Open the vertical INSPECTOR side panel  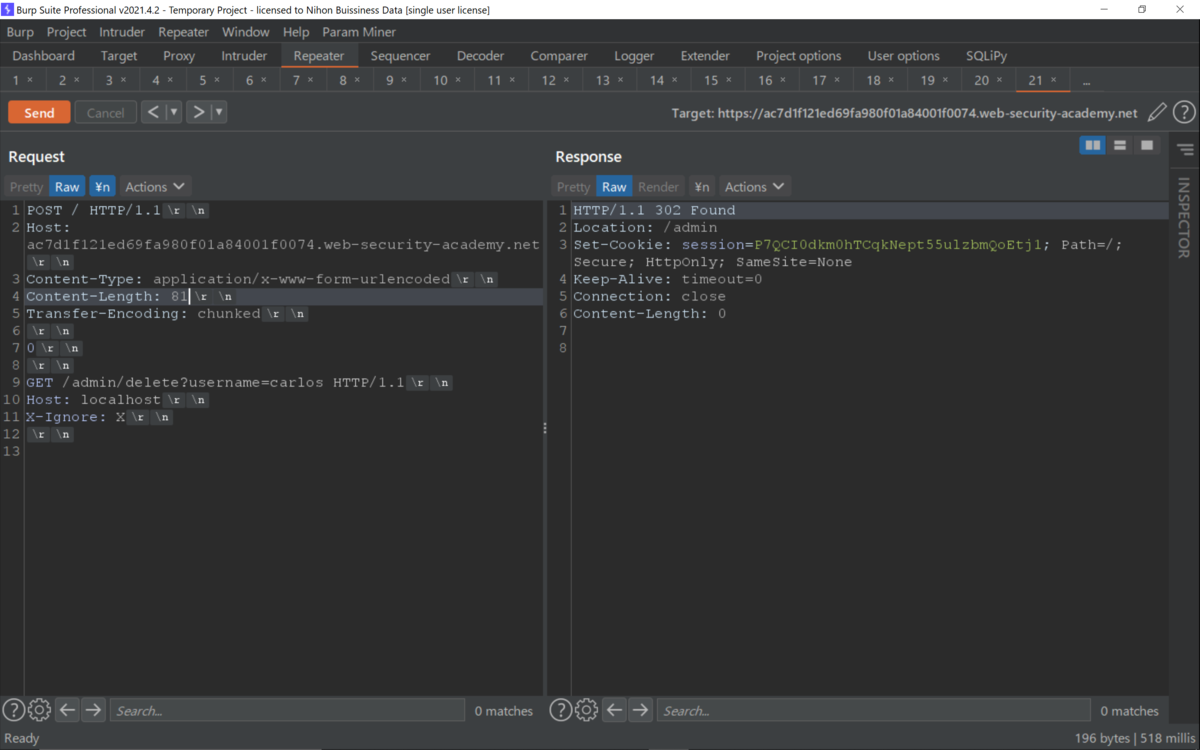click(1184, 218)
